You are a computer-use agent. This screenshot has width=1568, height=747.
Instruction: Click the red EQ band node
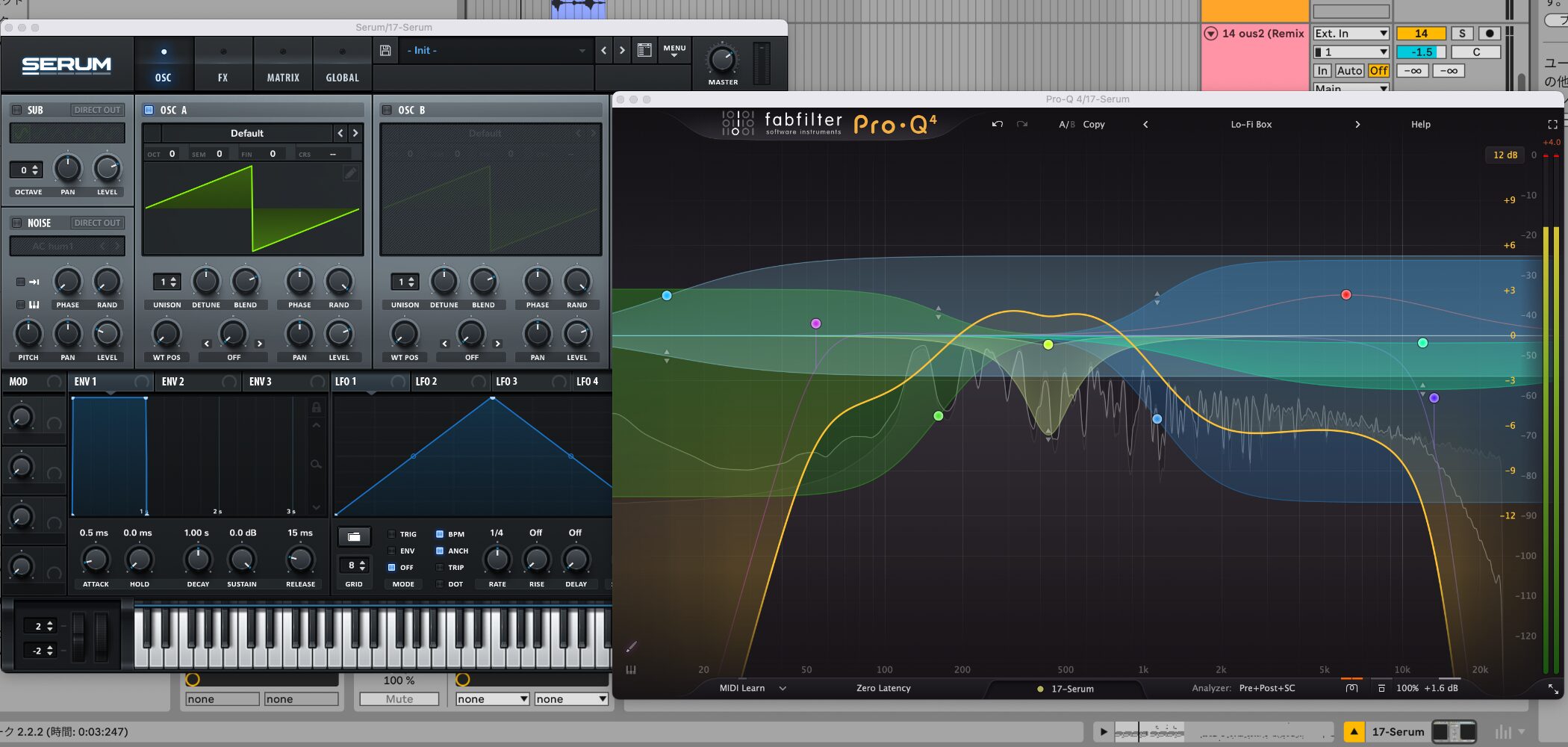pos(1345,294)
